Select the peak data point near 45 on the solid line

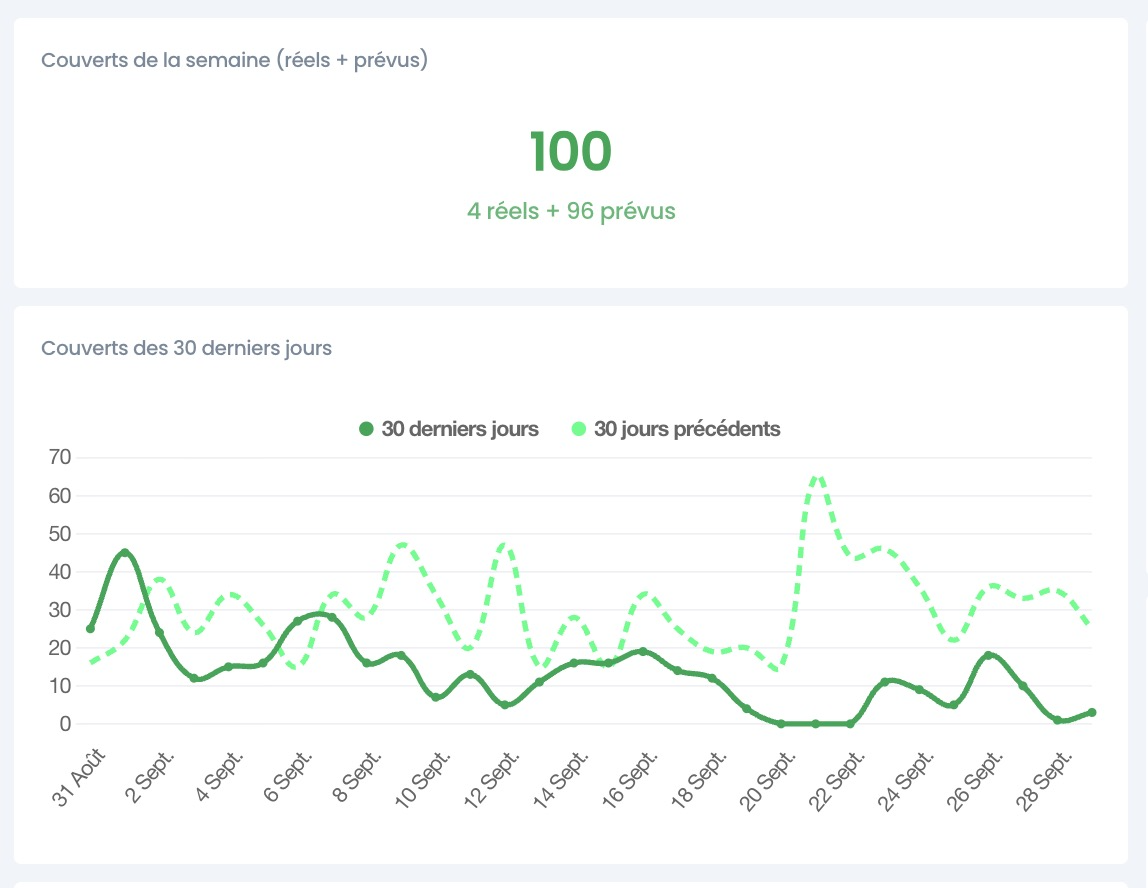(124, 553)
